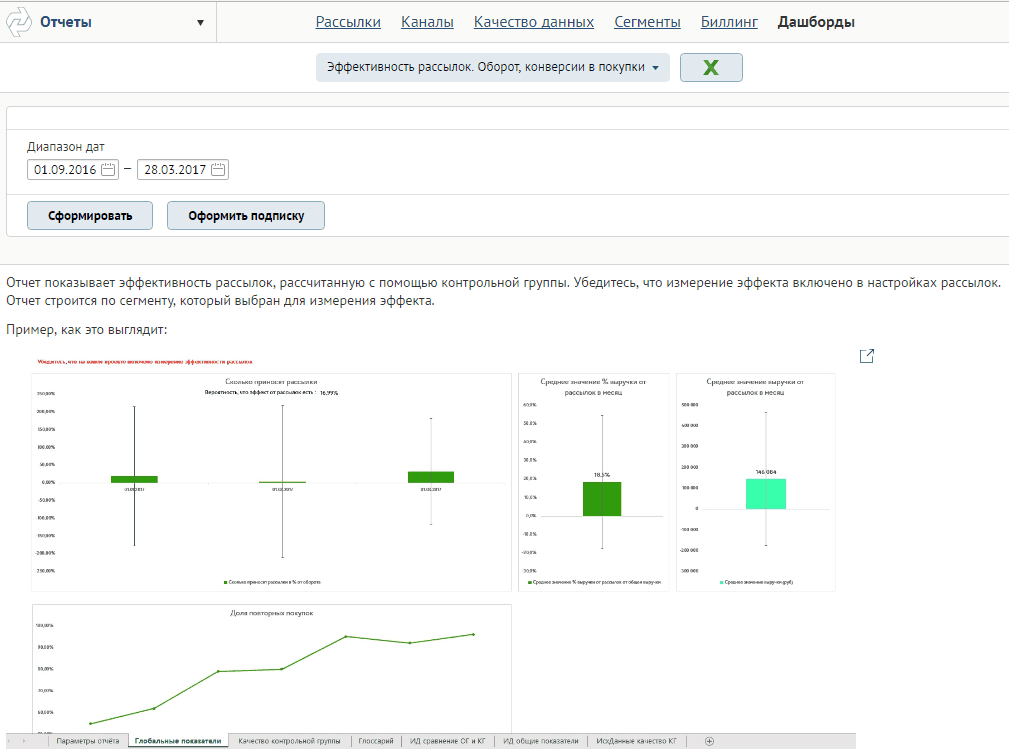Click the teal bar labeled 146 004
Image resolution: width=1009 pixels, height=754 pixels.
tap(766, 494)
